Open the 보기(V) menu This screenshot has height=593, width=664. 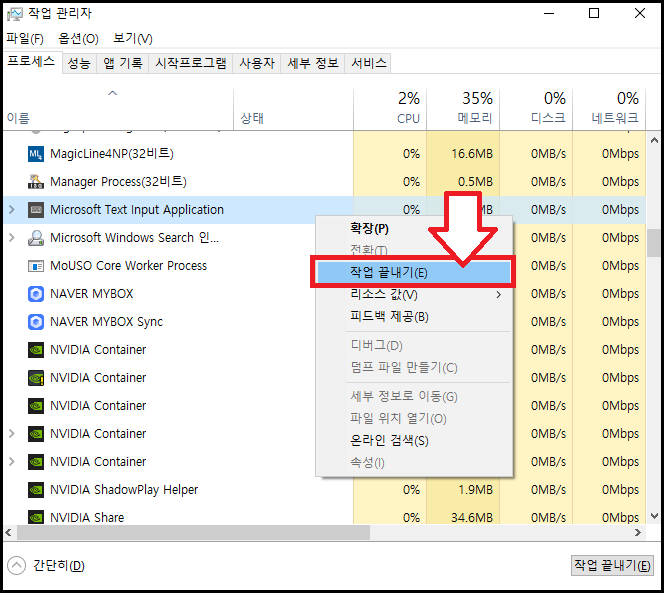(x=133, y=39)
